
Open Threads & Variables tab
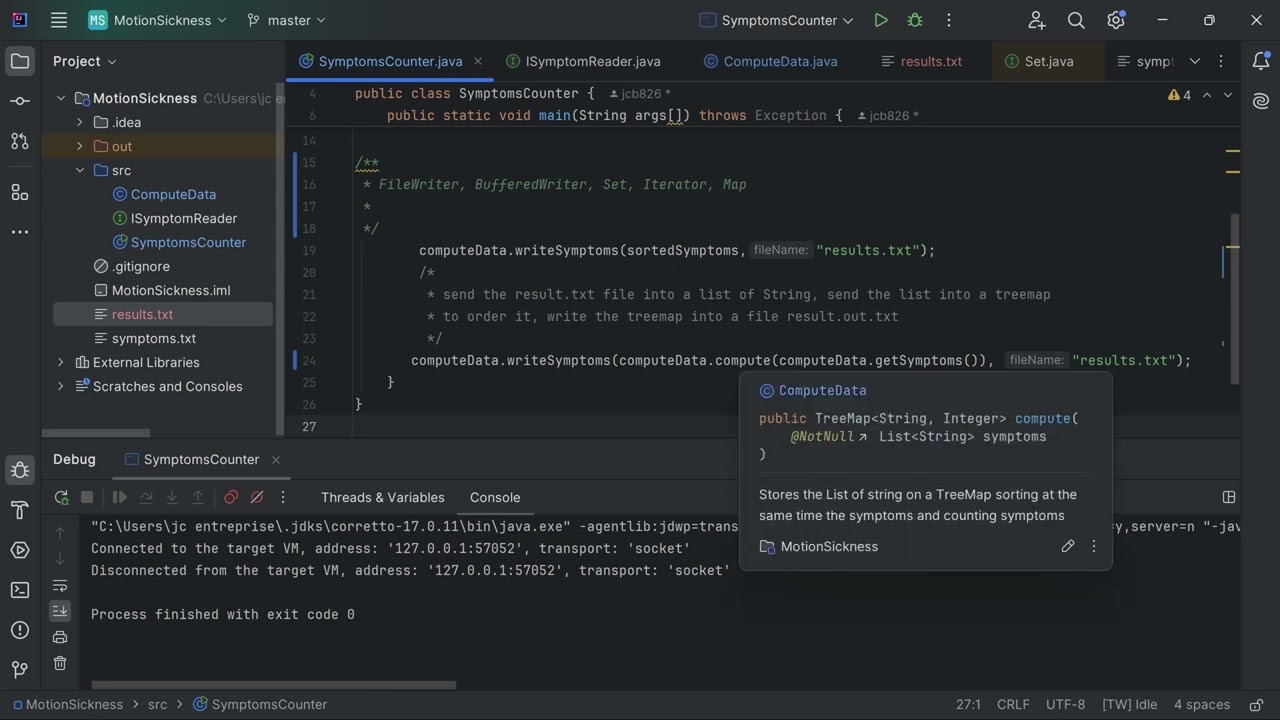pos(382,497)
